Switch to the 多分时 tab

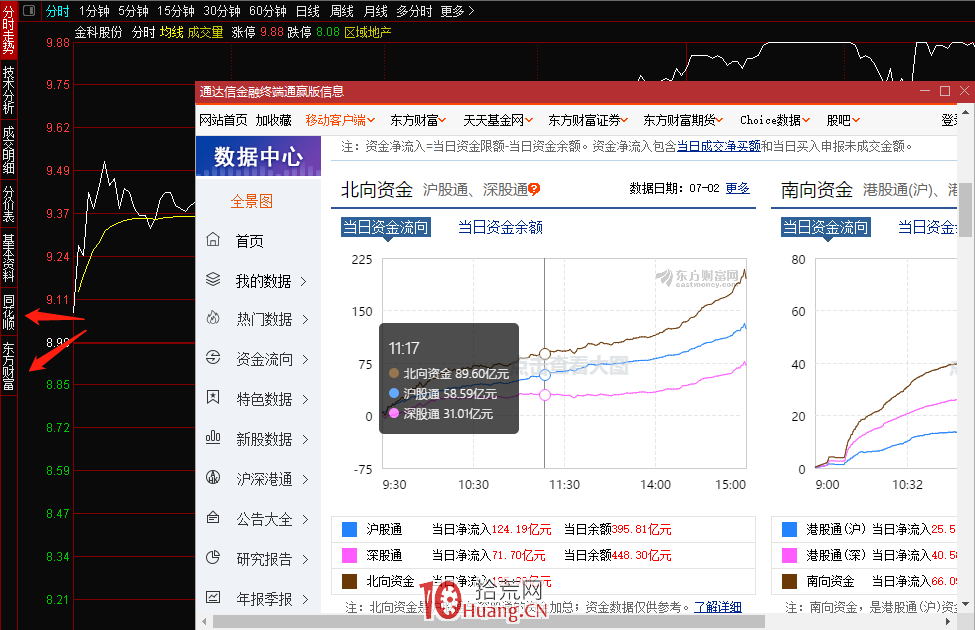pos(414,11)
